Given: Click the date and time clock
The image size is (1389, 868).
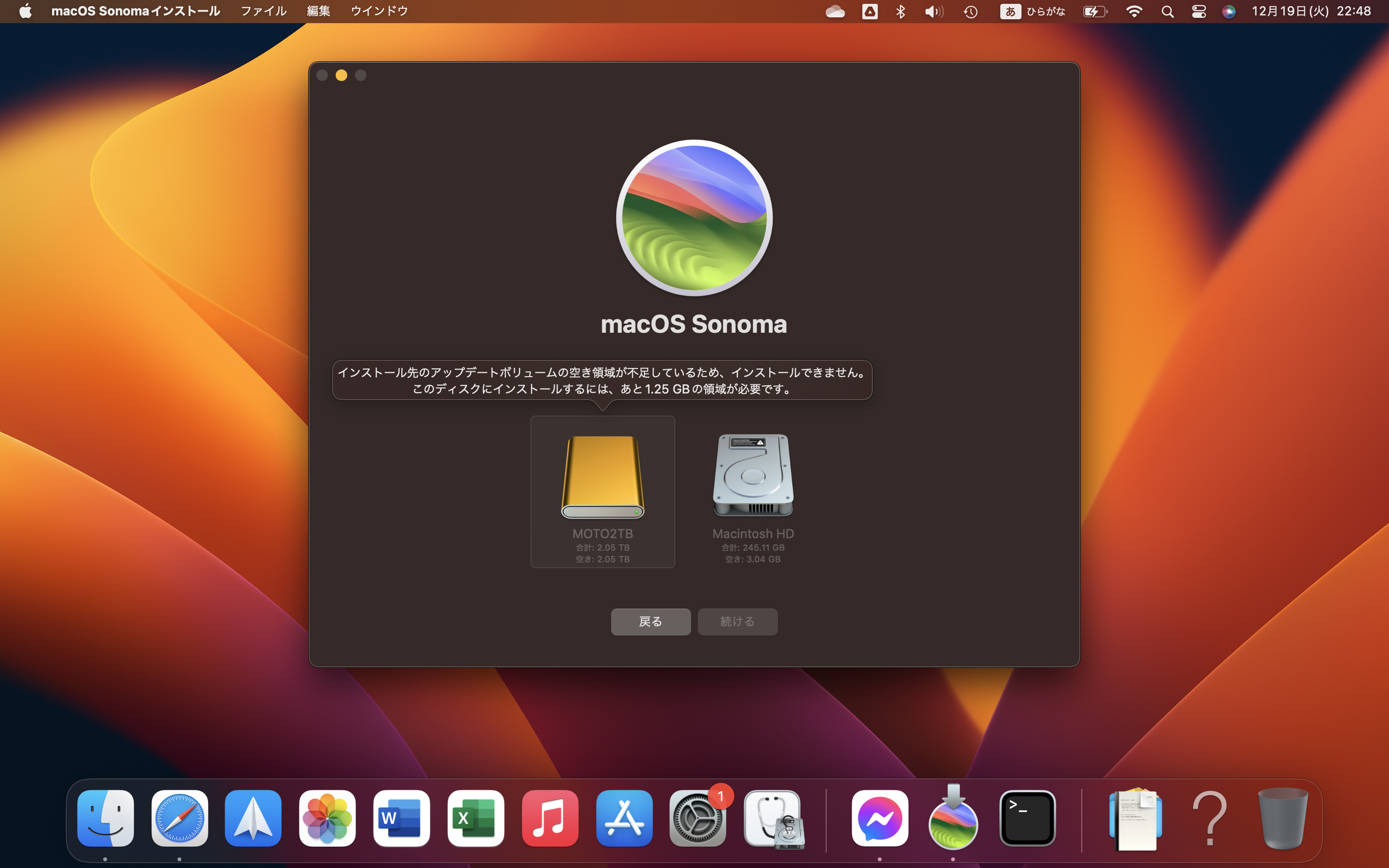Looking at the screenshot, I should pyautogui.click(x=1310, y=12).
